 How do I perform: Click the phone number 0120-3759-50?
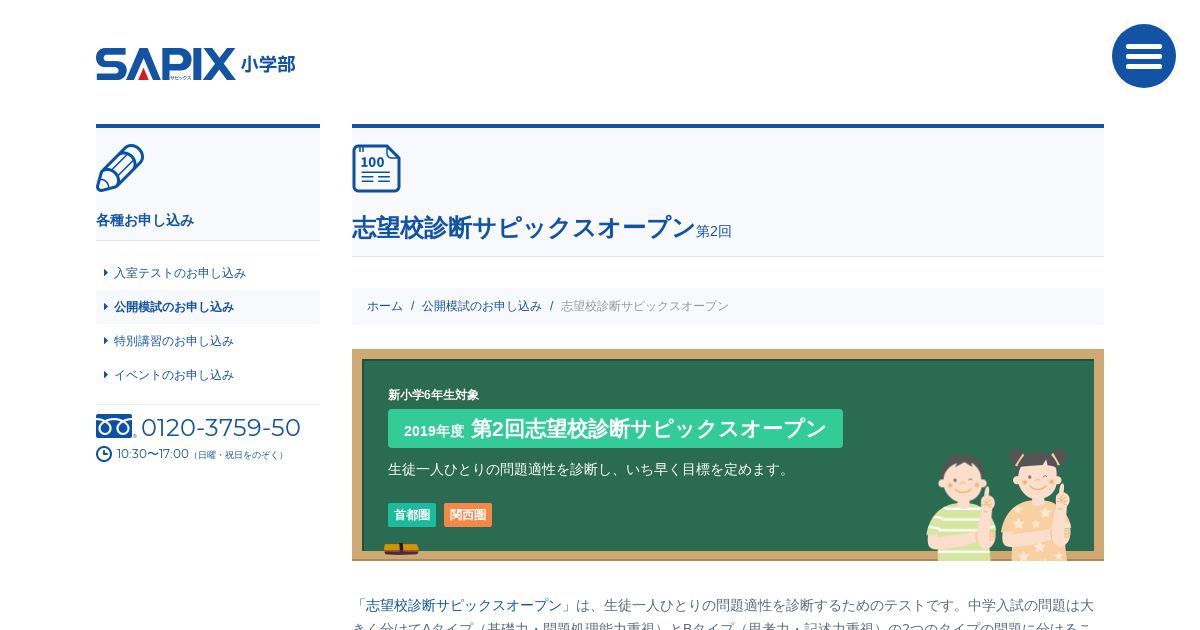221,427
